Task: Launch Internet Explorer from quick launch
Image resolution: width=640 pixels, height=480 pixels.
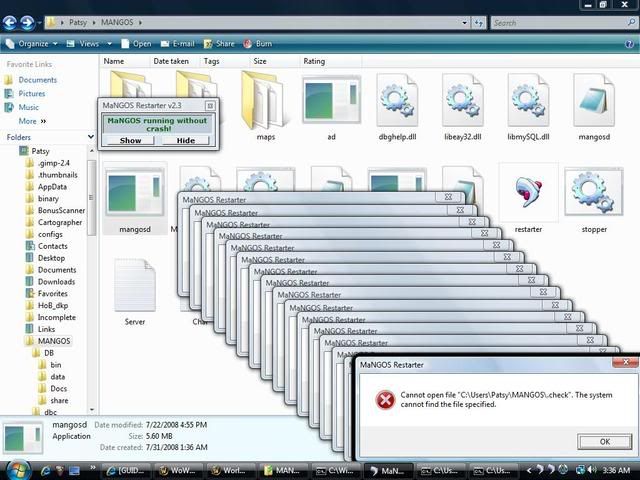Action: pos(45,471)
